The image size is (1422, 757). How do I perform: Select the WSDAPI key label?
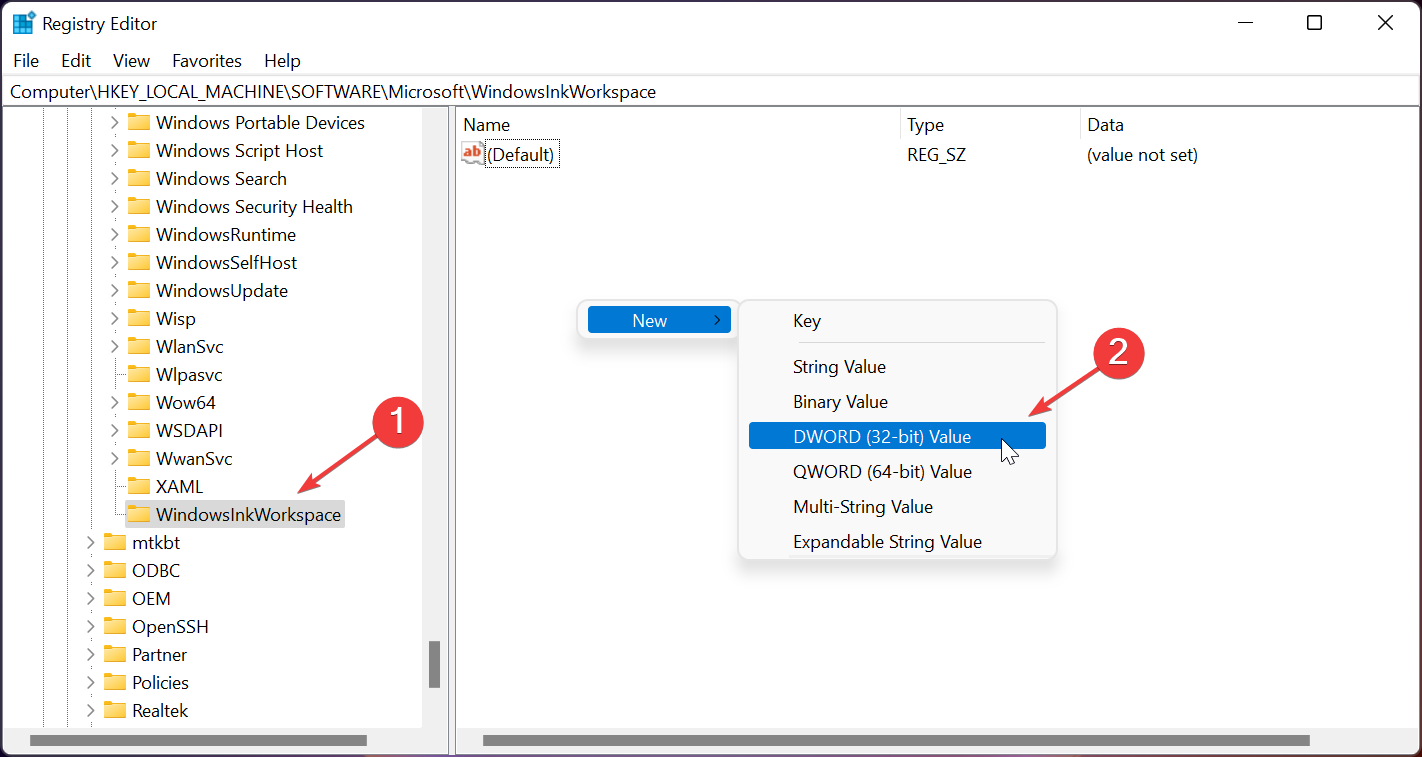pyautogui.click(x=189, y=431)
